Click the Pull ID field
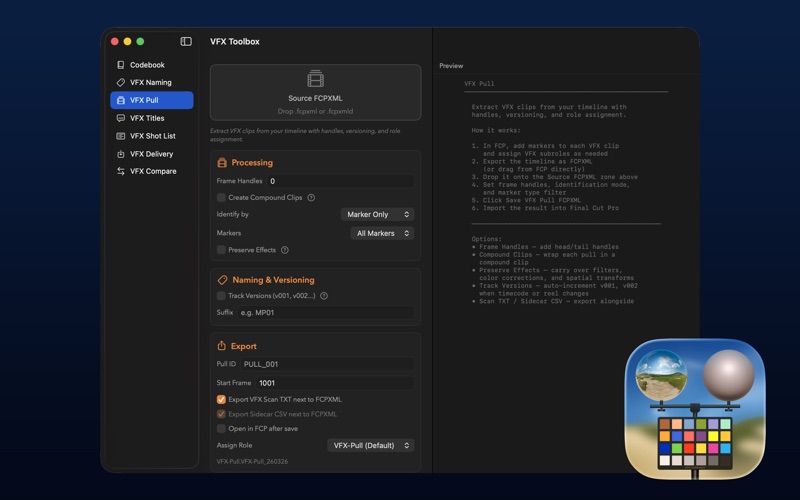800x500 pixels. click(327, 364)
